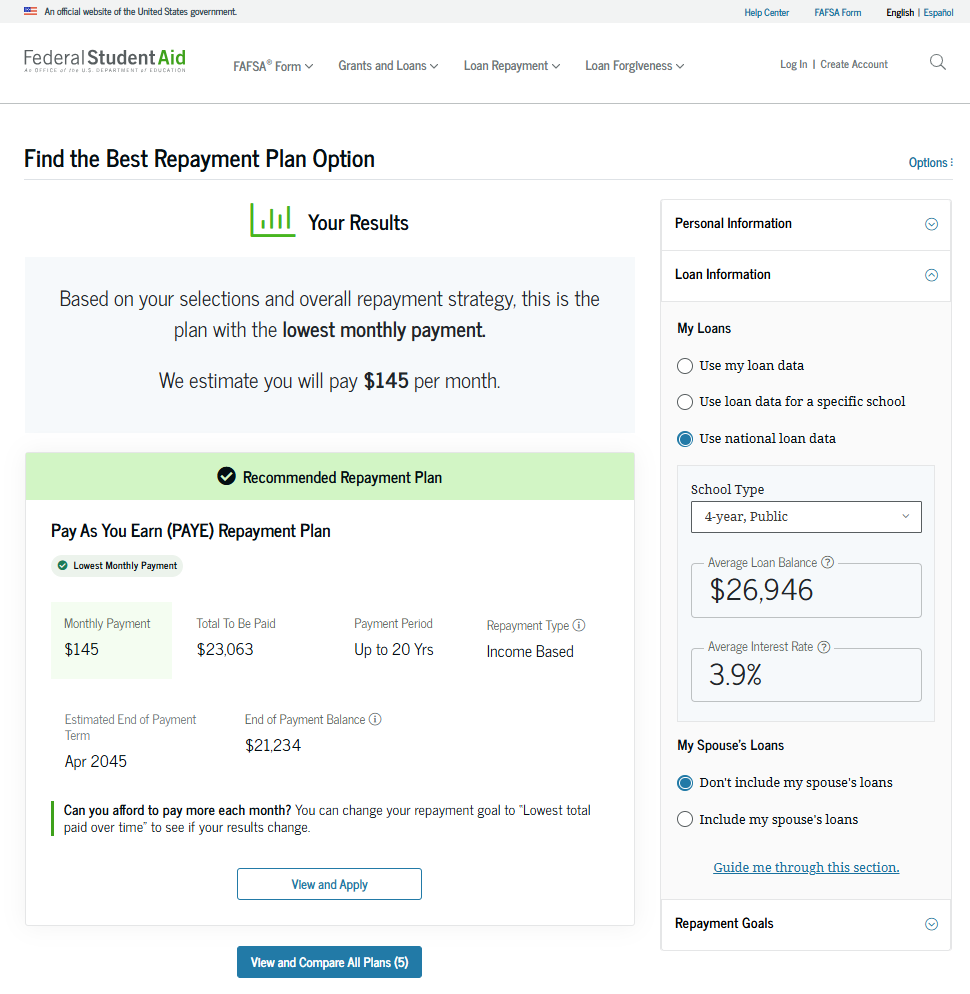Click the bar chart icon beside Your Results
The image size is (970, 994).
coord(272,219)
